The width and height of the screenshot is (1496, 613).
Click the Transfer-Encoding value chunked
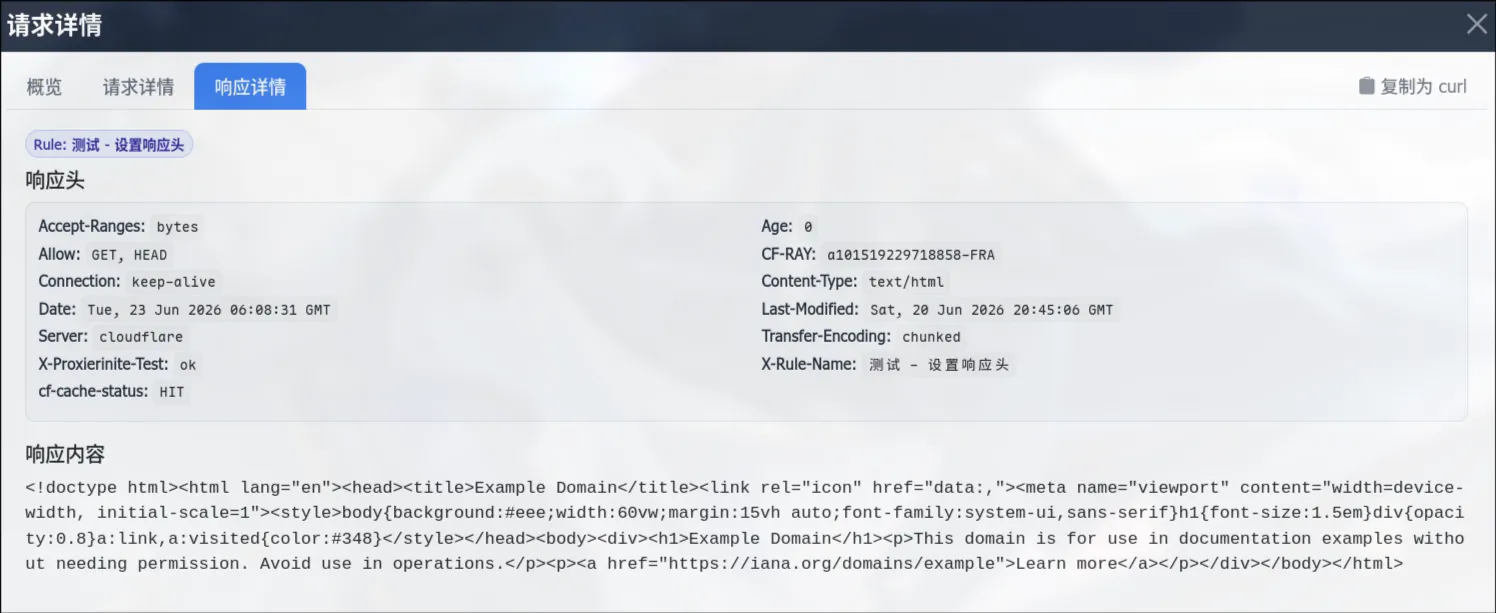[x=932, y=337]
